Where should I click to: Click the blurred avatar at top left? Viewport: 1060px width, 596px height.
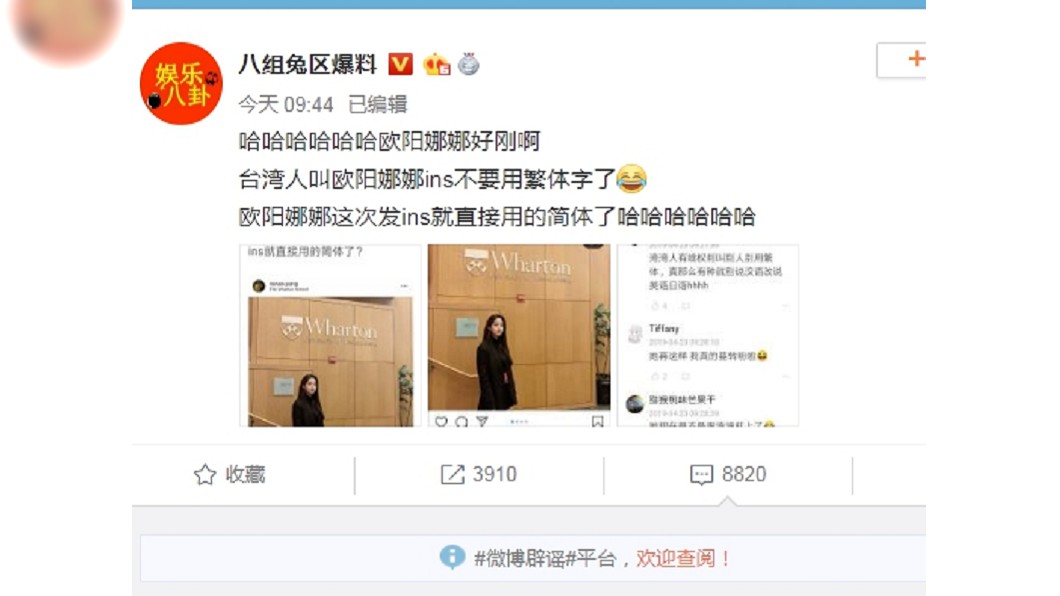(66, 27)
